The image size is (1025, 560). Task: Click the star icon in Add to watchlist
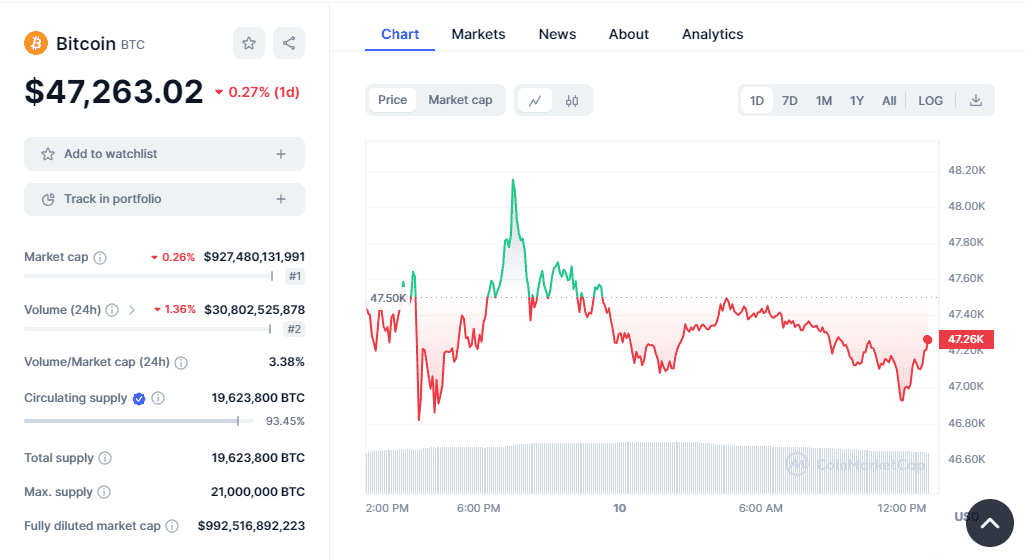click(x=48, y=154)
